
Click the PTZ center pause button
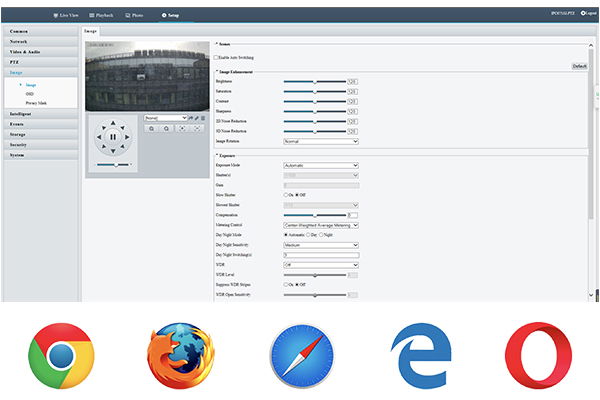coord(113,137)
